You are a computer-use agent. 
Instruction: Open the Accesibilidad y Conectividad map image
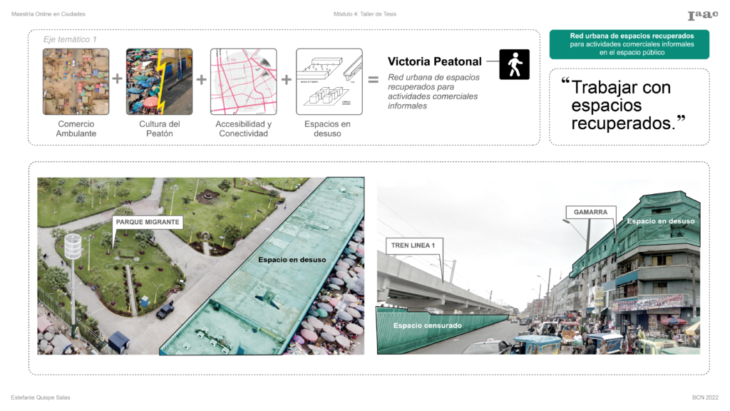pos(243,81)
